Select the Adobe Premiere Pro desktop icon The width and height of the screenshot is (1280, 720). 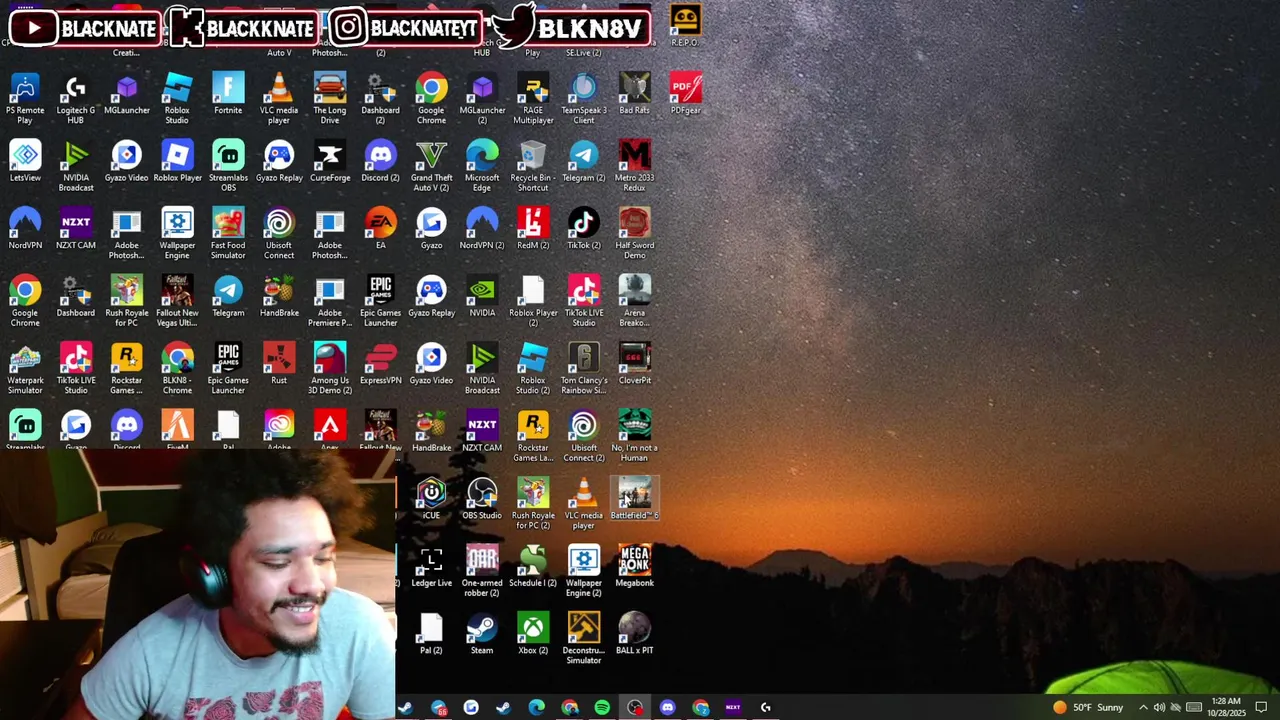(x=330, y=301)
